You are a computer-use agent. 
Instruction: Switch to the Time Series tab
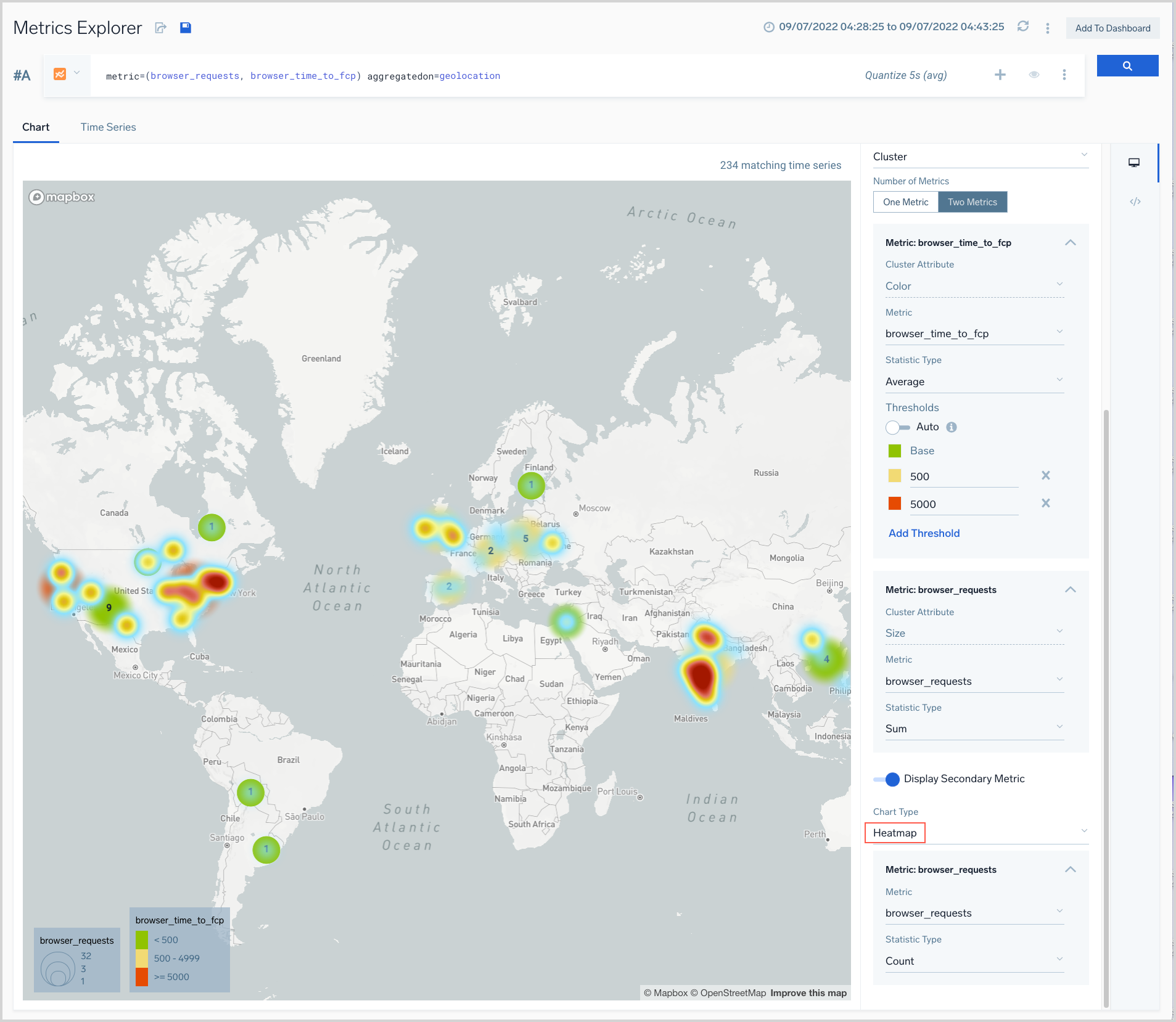(108, 127)
